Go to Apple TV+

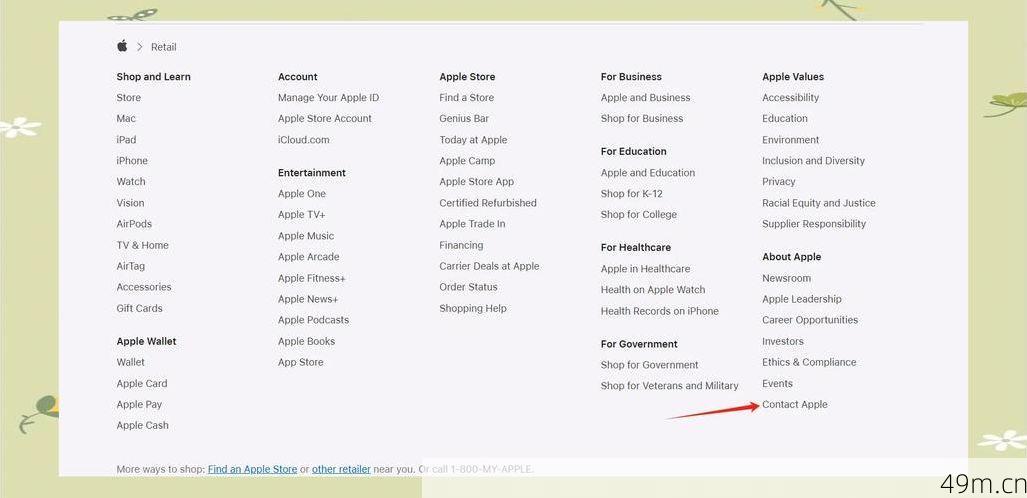pyautogui.click(x=302, y=215)
